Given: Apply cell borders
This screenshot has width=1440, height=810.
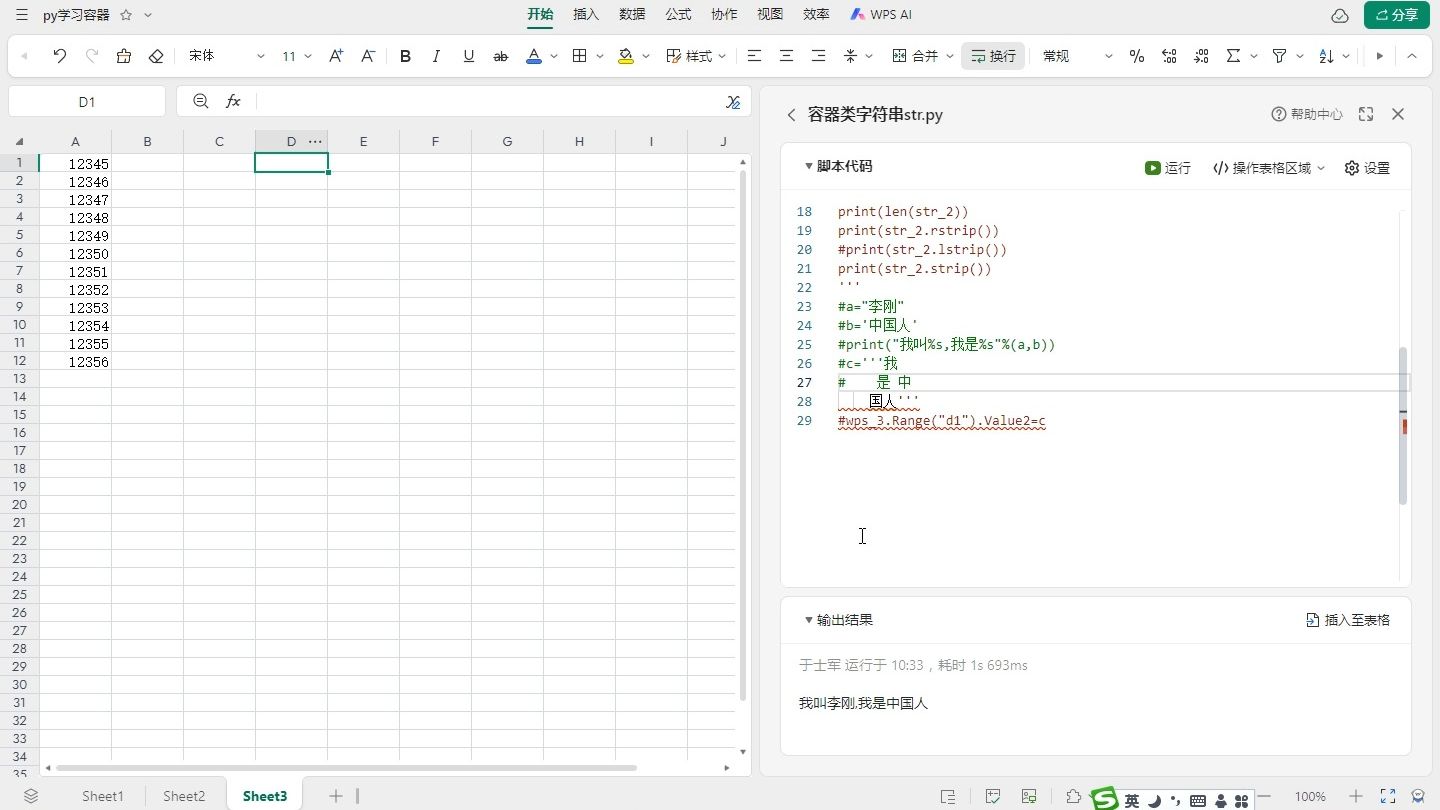Looking at the screenshot, I should [579, 56].
